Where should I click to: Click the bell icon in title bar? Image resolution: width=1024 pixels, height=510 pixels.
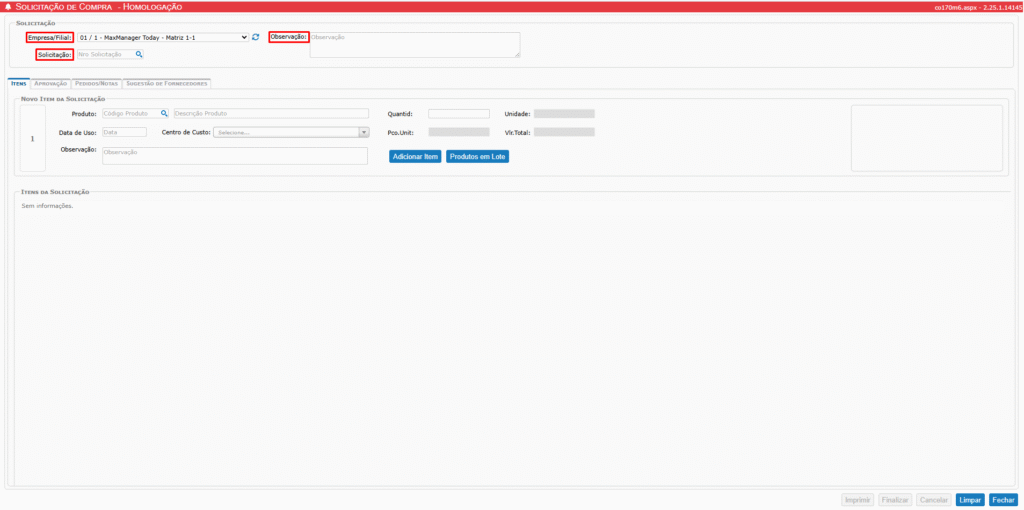tap(9, 7)
